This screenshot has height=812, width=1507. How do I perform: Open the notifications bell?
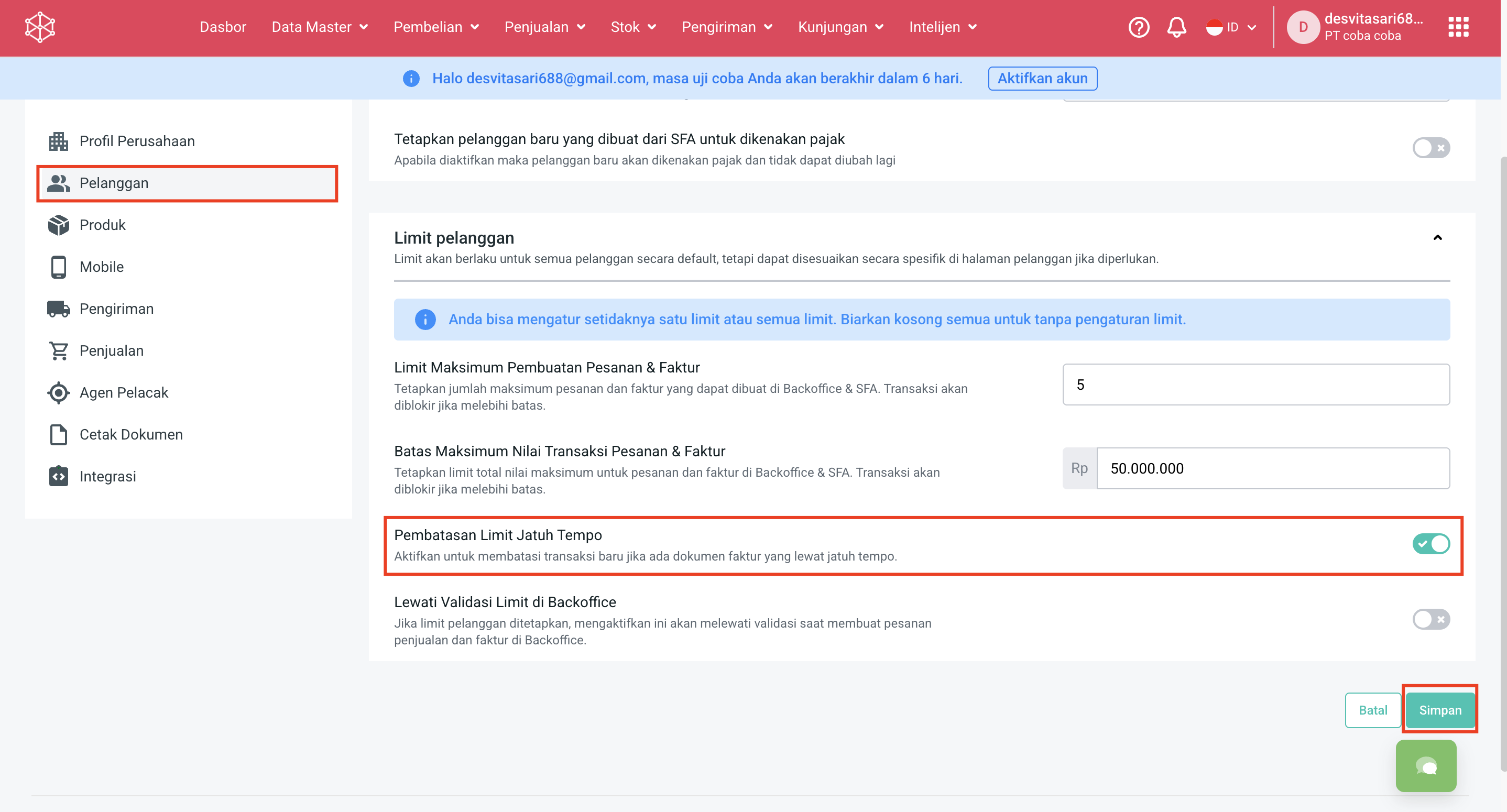click(1176, 27)
